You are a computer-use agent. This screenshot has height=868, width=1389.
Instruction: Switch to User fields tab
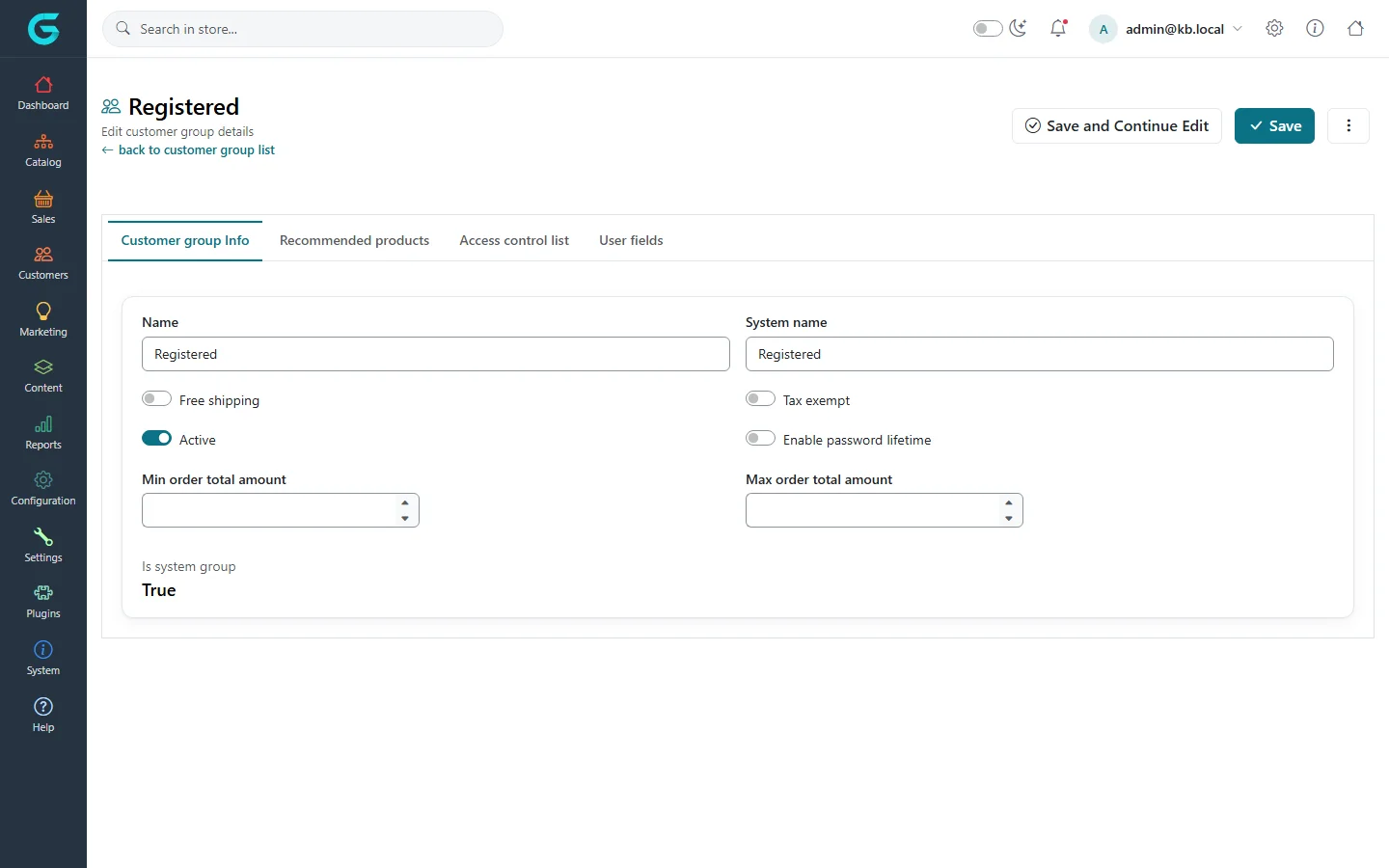coord(631,241)
